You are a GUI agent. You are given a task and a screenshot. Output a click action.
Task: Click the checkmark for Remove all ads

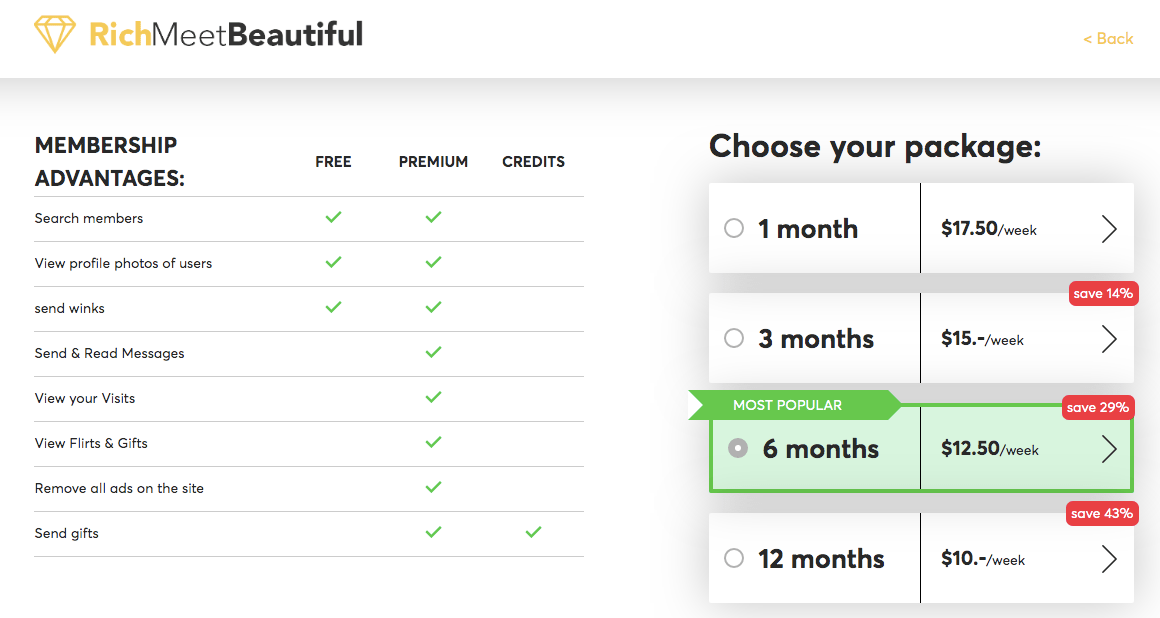point(433,487)
